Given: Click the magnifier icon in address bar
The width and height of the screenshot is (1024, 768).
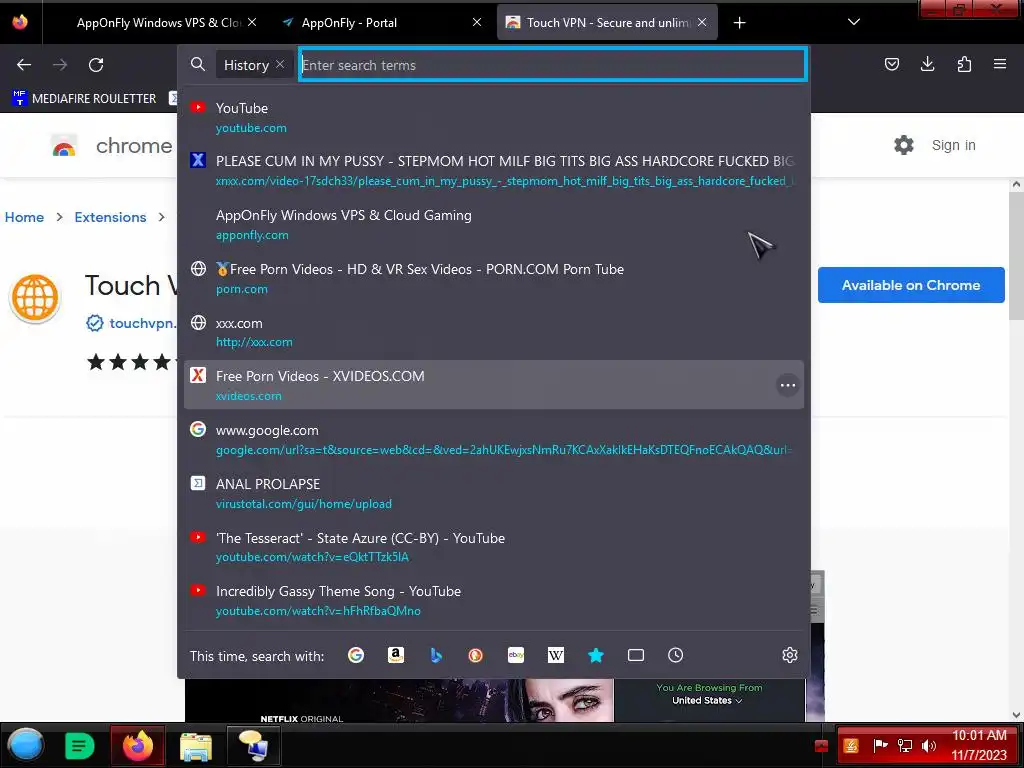Looking at the screenshot, I should pos(197,64).
